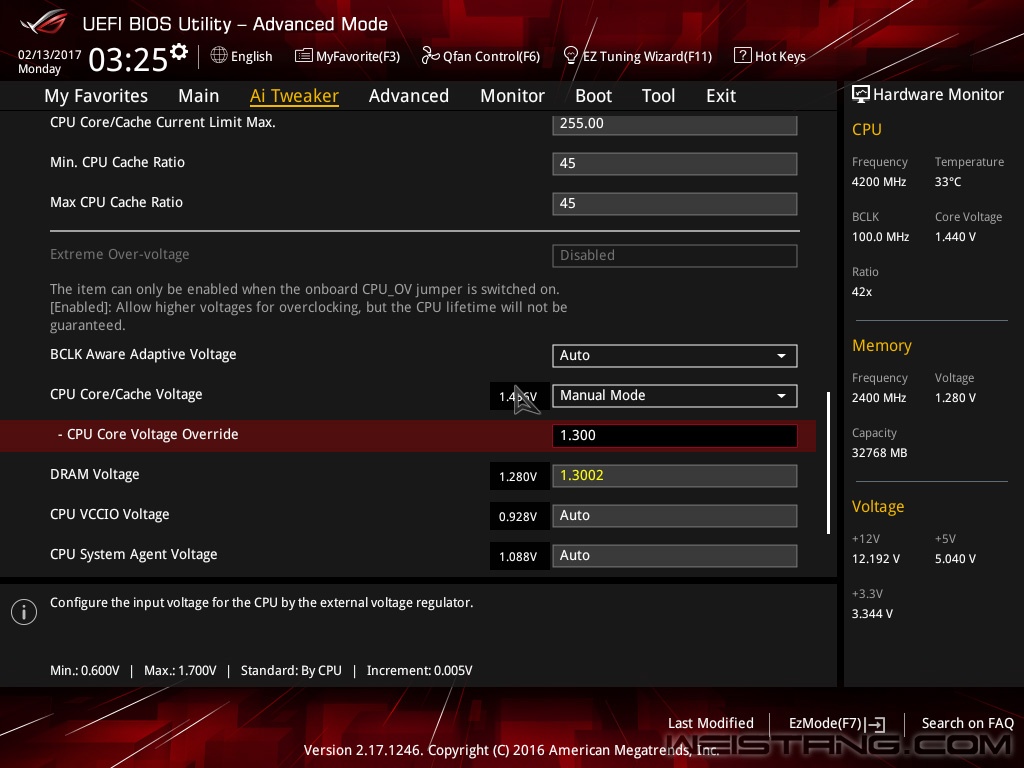This screenshot has width=1024, height=768.
Task: Edit Max CPU Cache Ratio field
Action: tap(675, 203)
